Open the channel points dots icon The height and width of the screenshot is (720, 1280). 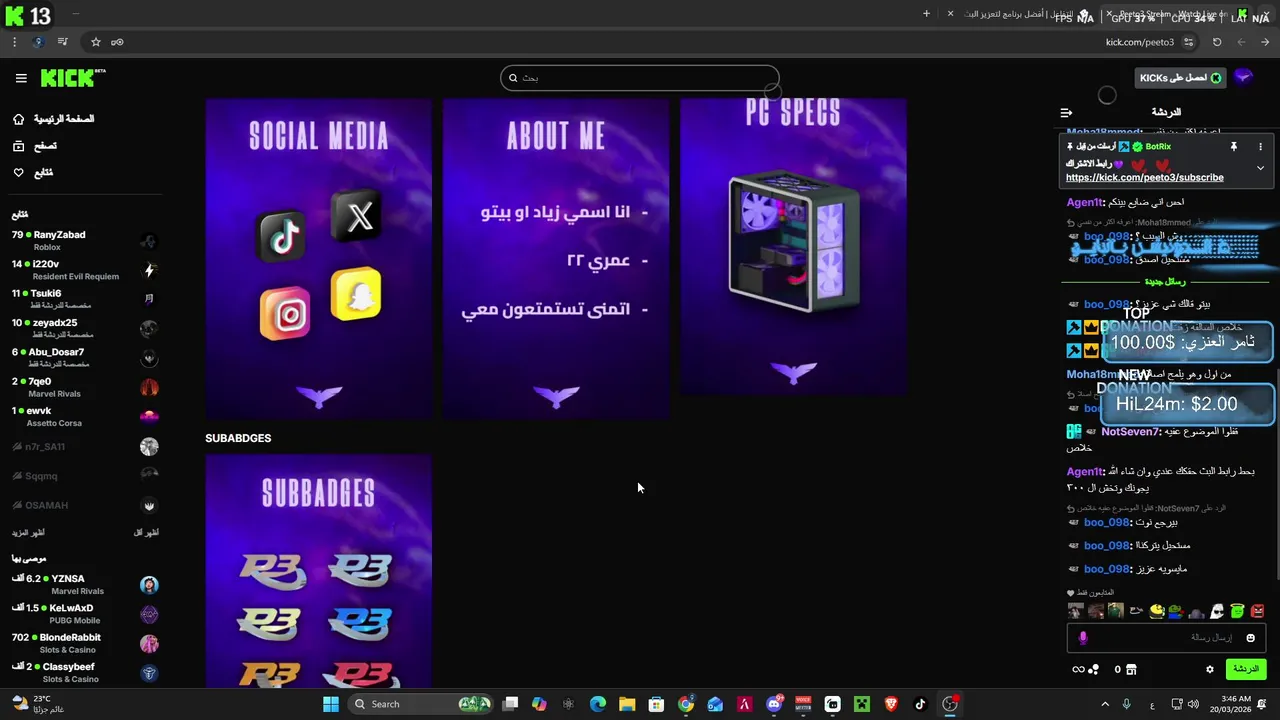[x=1094, y=669]
